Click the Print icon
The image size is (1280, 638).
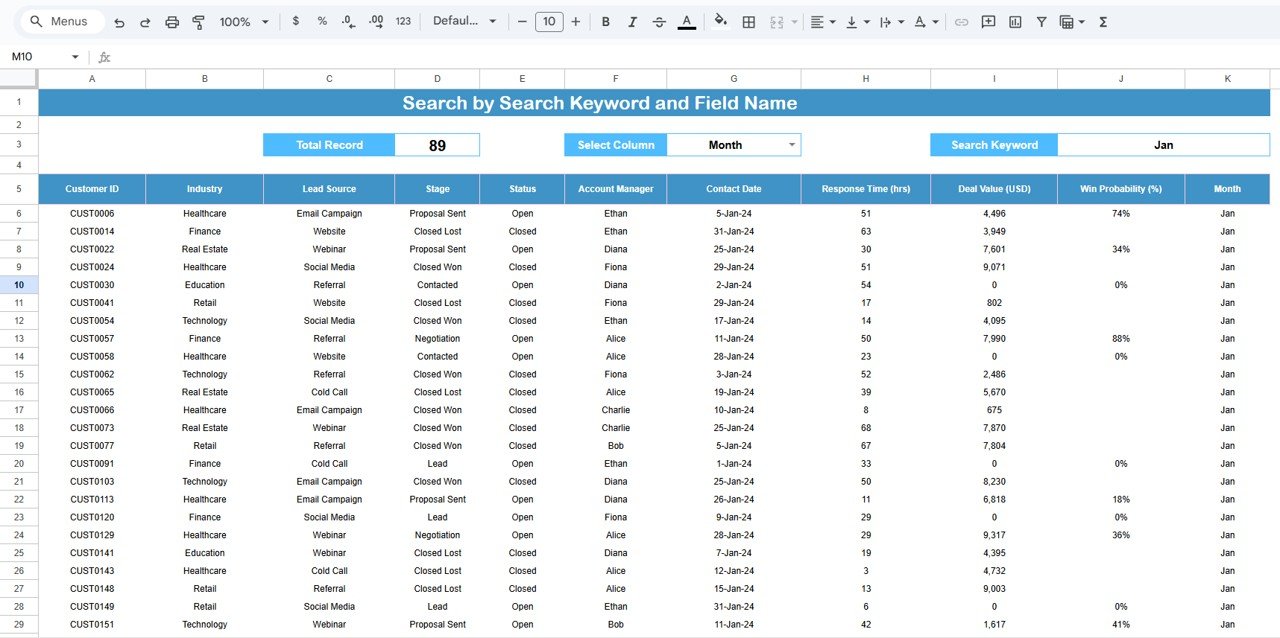[x=172, y=22]
